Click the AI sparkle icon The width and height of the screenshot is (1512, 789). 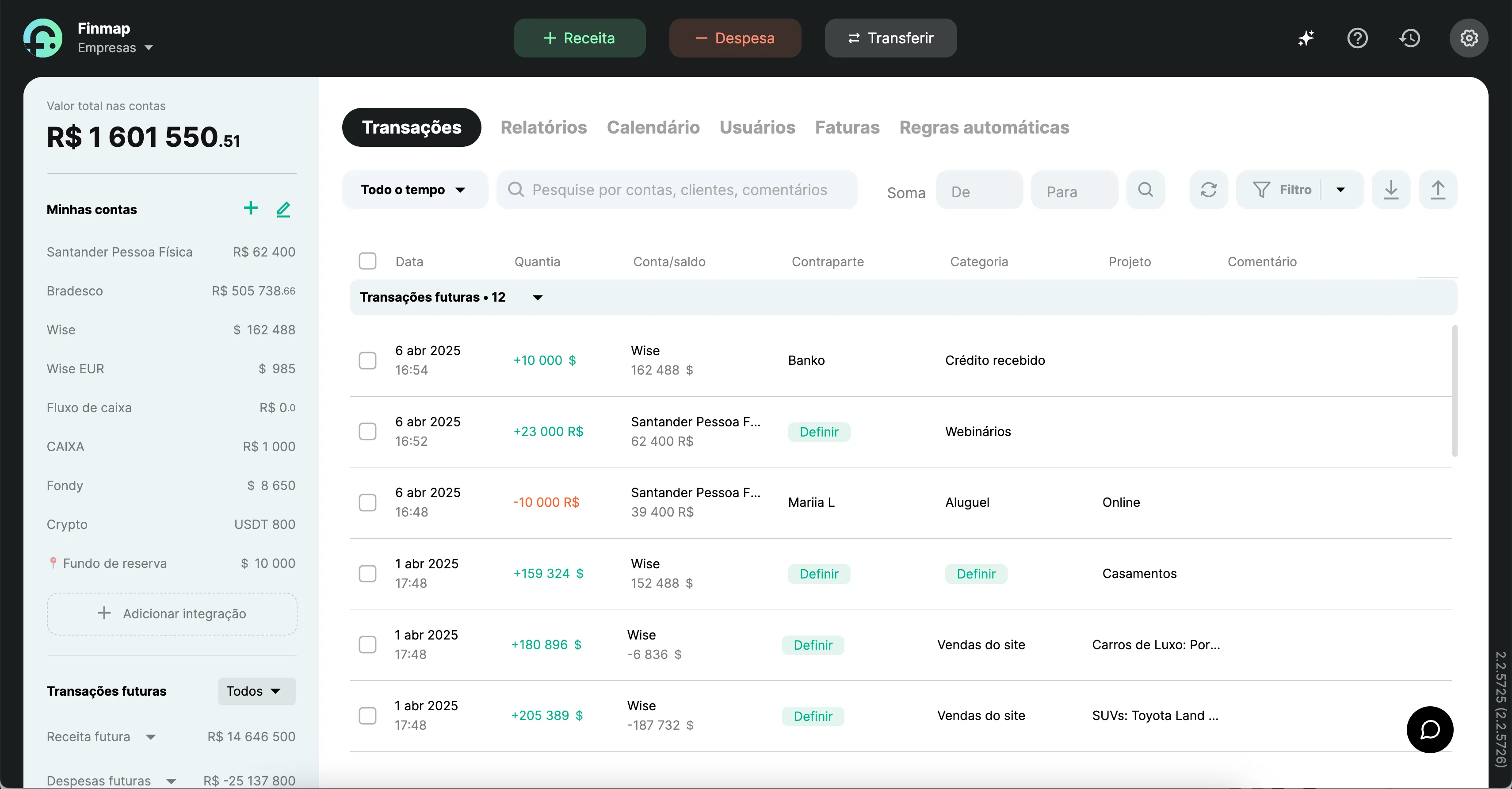coord(1306,38)
